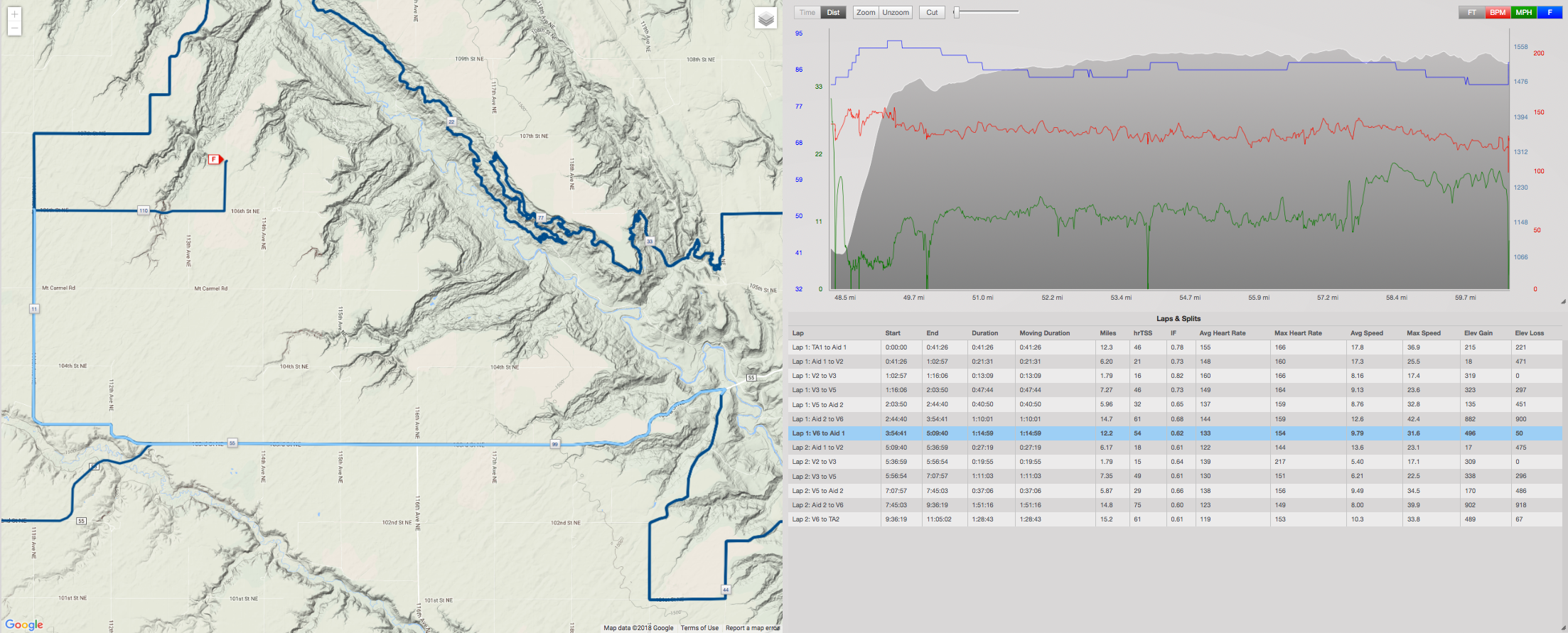Screen dimensions: 1568x633
Task: Adjust the chart smoothing slider handle
Action: (957, 12)
